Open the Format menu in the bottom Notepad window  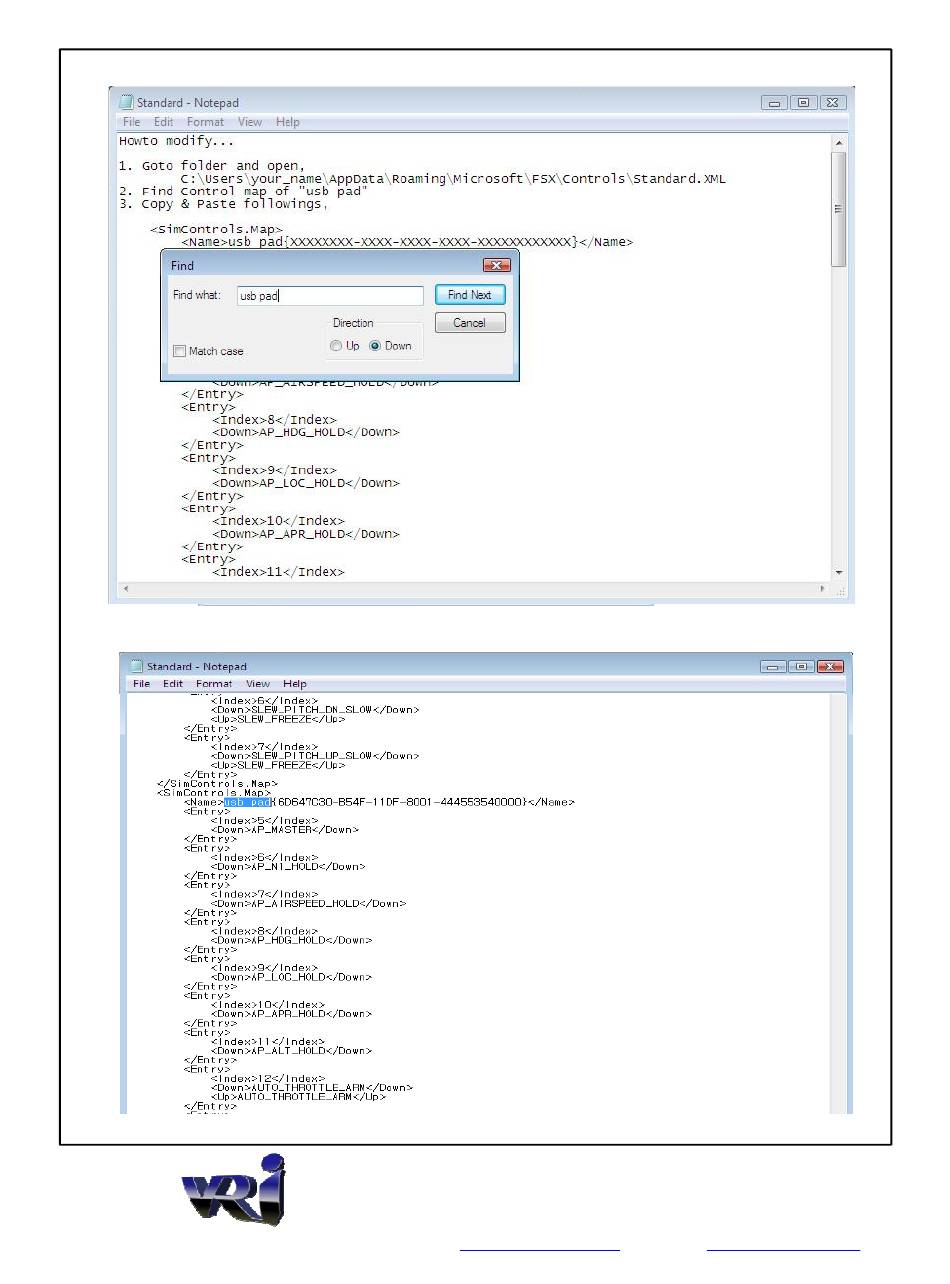213,684
